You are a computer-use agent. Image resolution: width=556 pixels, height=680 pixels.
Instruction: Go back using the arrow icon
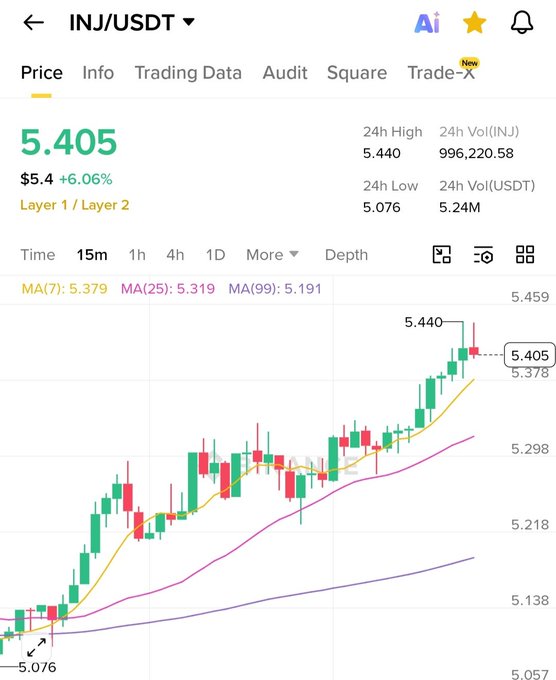pos(33,23)
